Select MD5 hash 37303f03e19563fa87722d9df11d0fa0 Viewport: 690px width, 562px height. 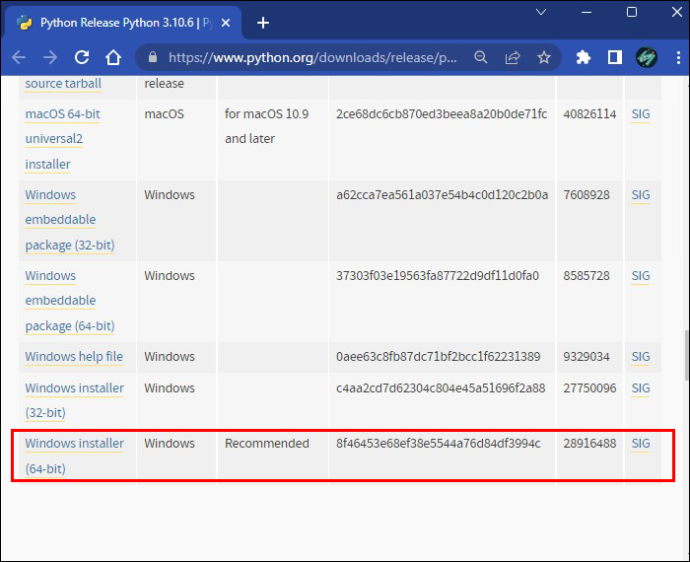click(x=437, y=275)
